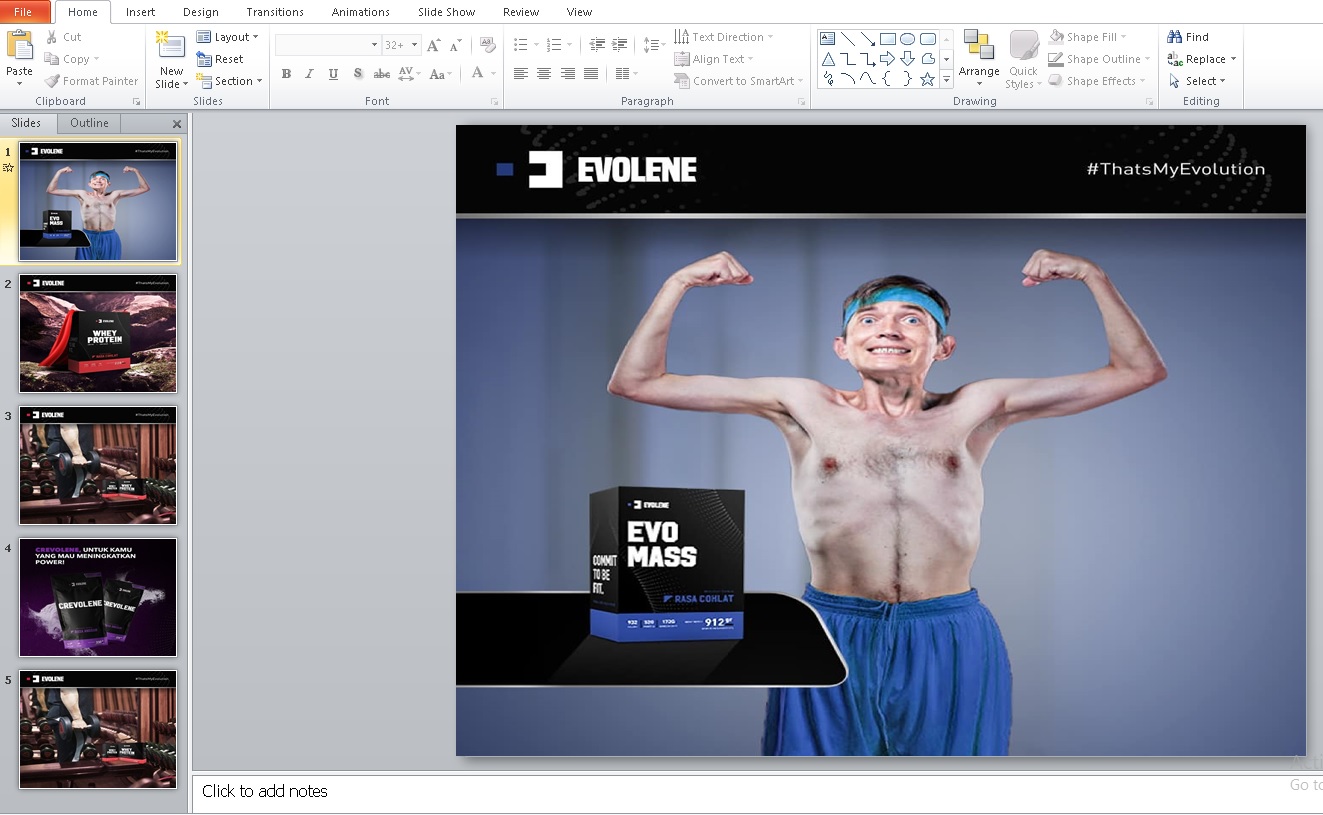1323x815 pixels.
Task: Expand the Layout dropdown
Action: click(x=228, y=37)
